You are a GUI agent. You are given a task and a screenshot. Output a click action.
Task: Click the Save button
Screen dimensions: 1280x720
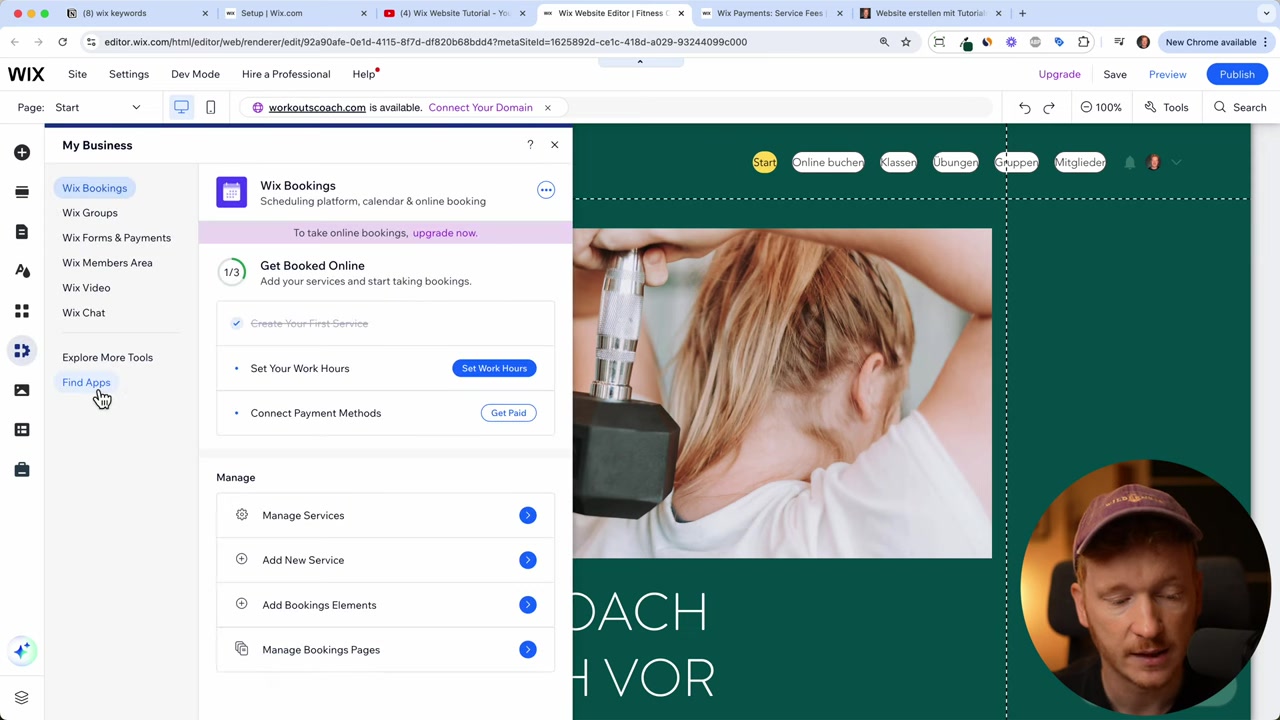tap(1115, 74)
